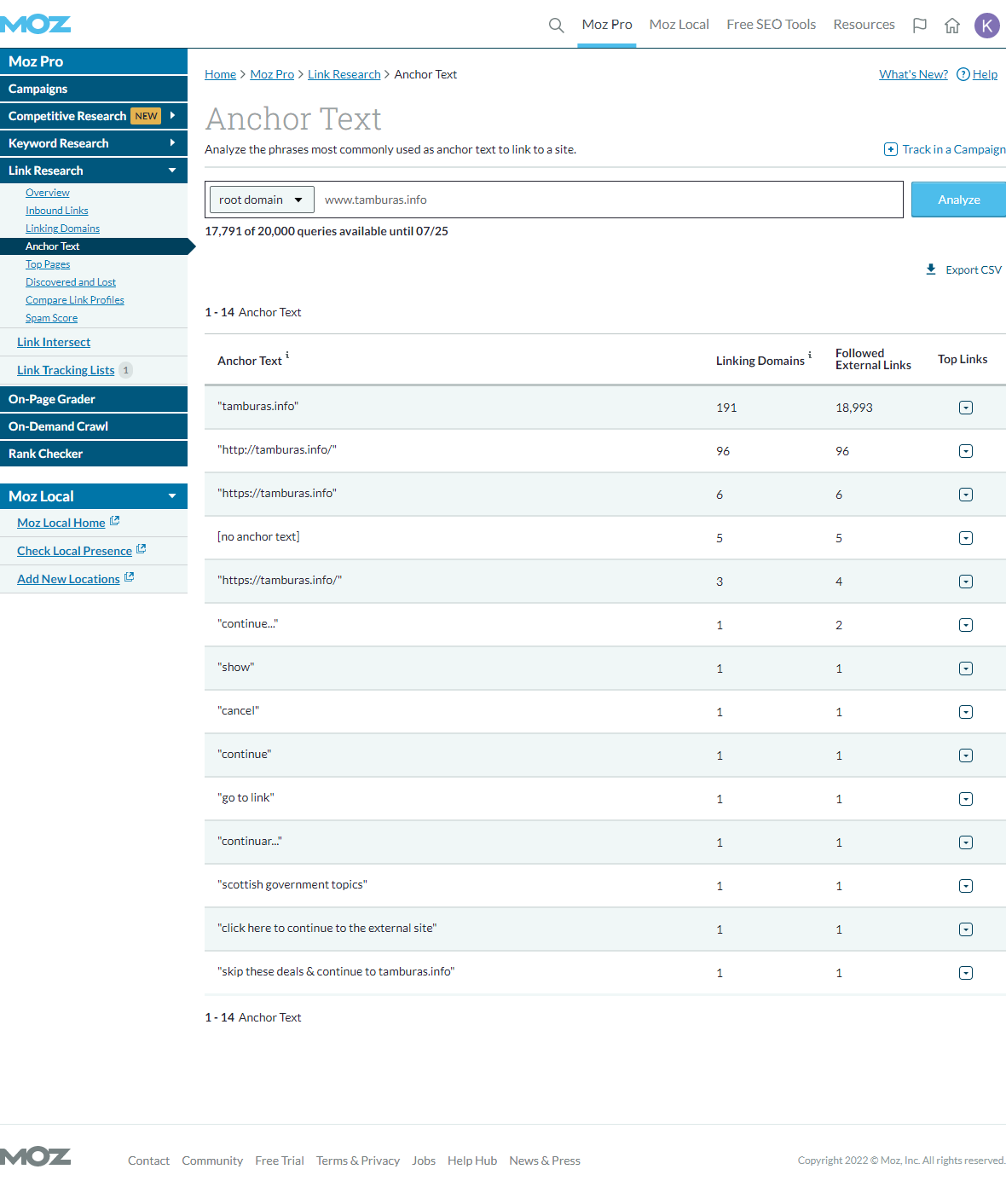This screenshot has height=1204, width=1006.
Task: Click the footer Moz logo
Action: [x=36, y=1157]
